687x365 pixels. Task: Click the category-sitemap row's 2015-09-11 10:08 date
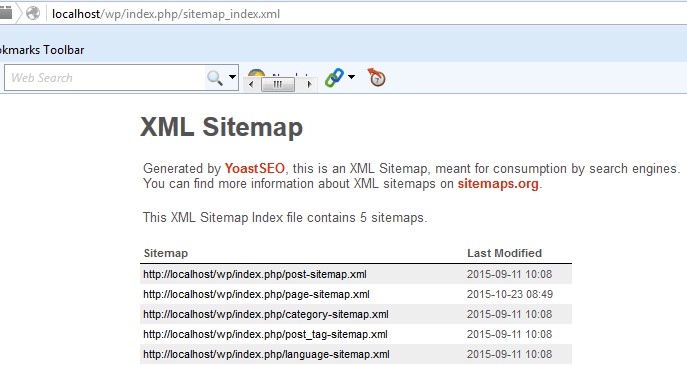[x=509, y=314]
